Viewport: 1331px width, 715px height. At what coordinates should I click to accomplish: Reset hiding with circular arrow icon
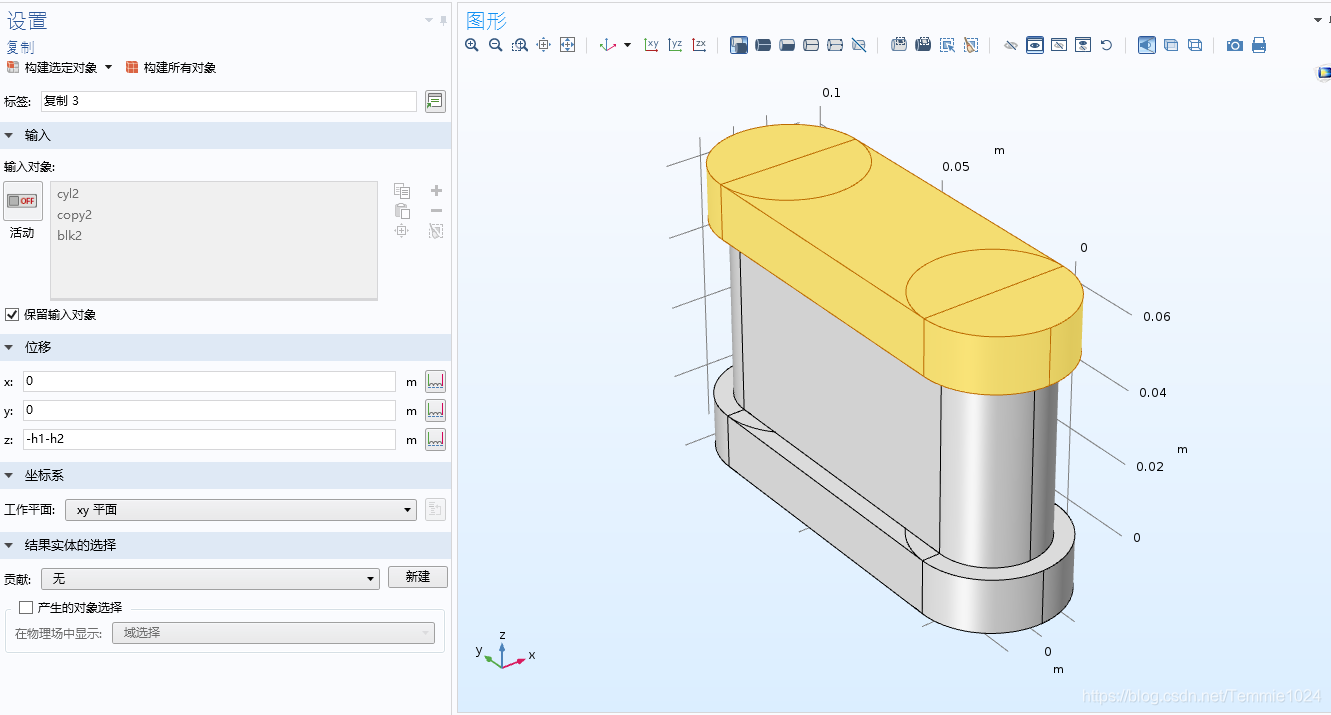pos(1106,45)
